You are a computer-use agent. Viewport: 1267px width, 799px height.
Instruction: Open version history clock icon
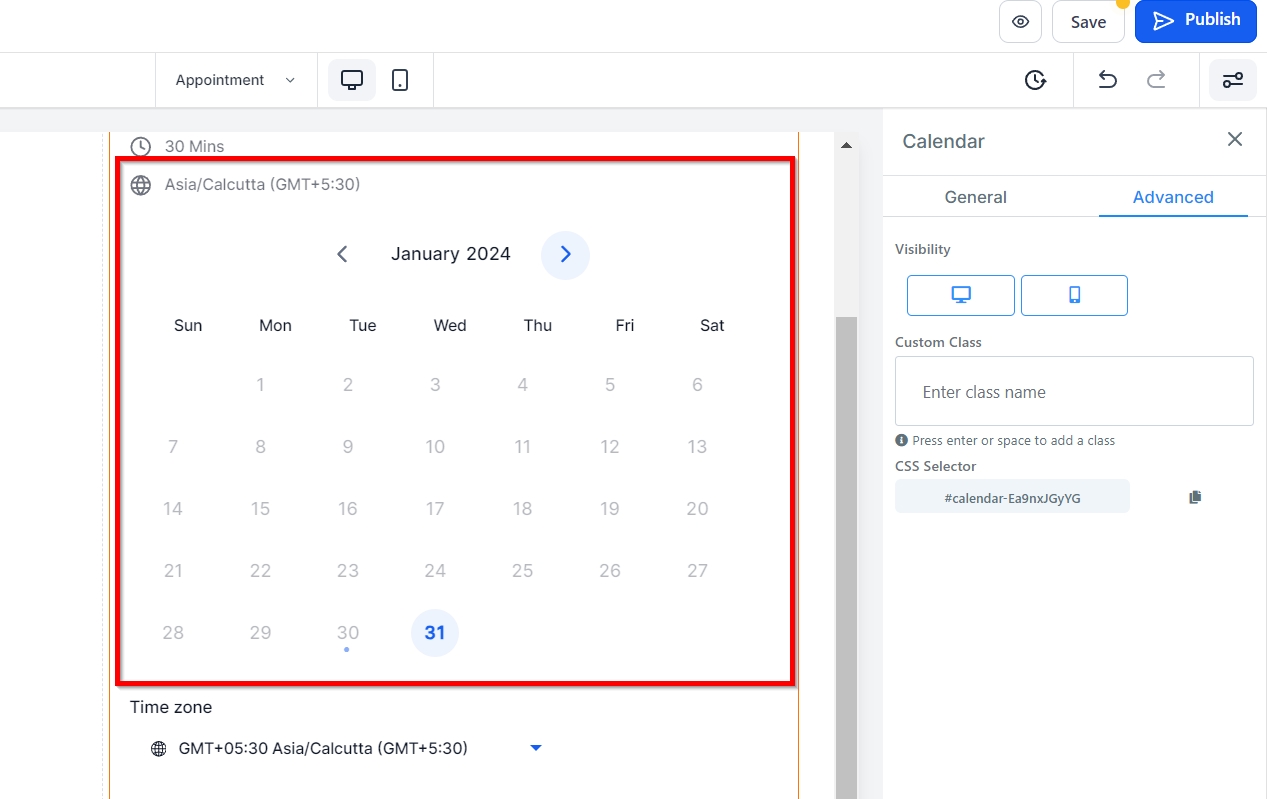(x=1035, y=80)
